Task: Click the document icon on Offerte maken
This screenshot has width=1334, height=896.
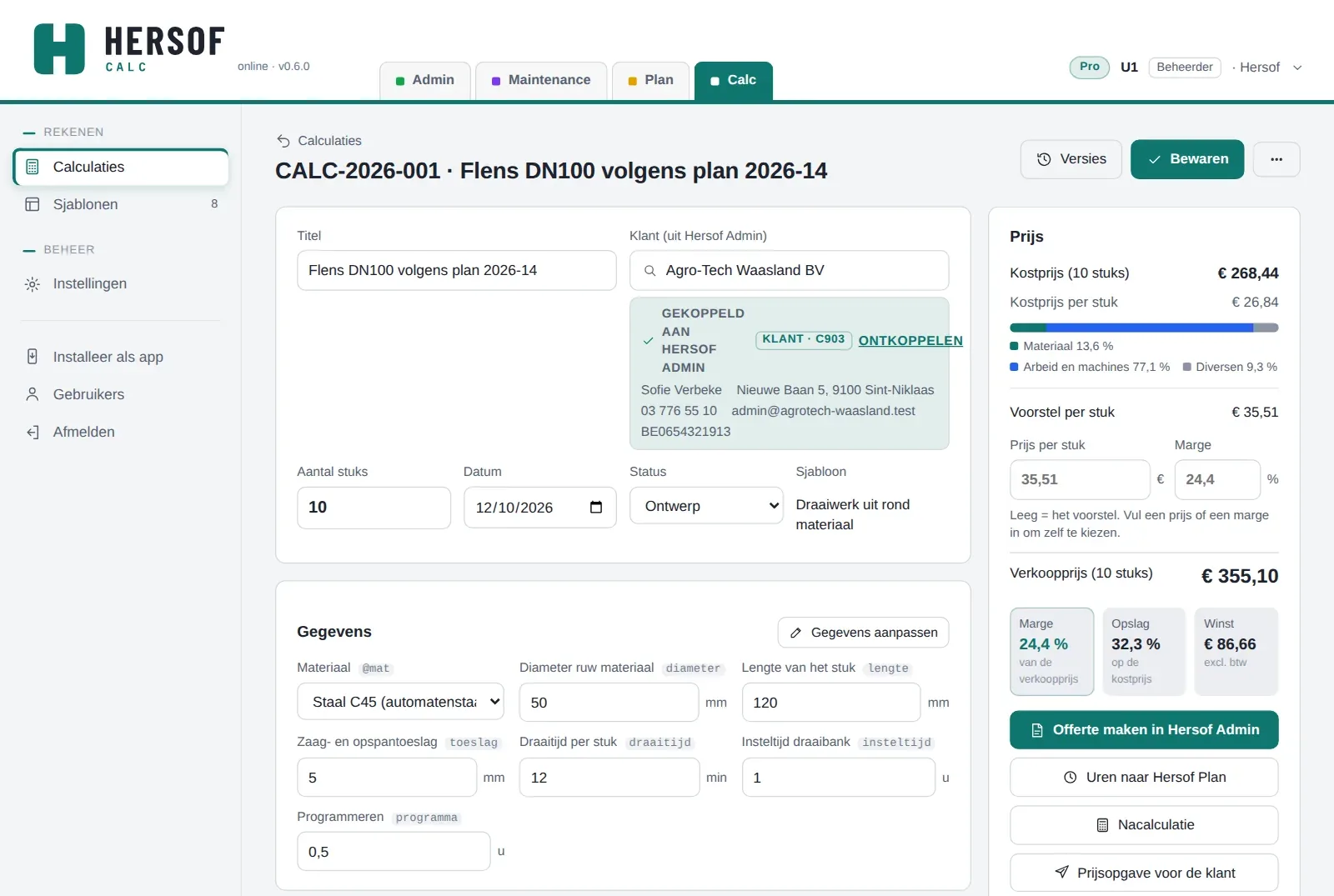Action: 1037,730
